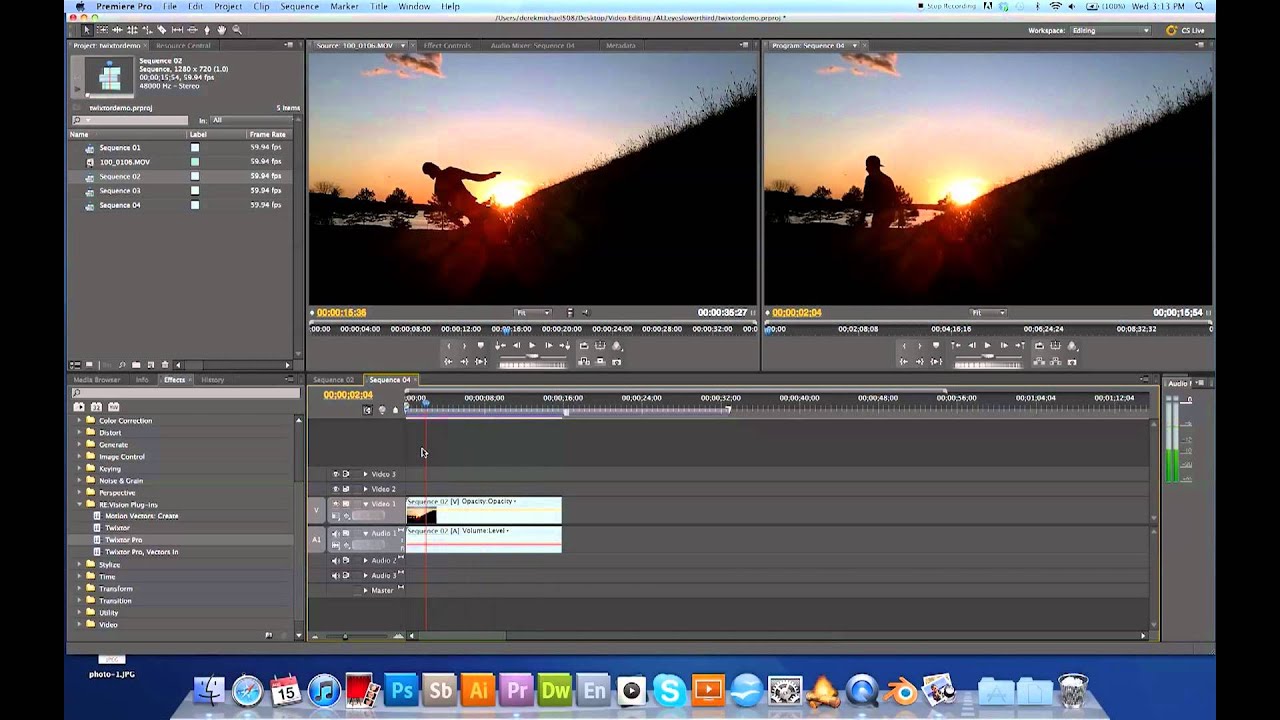The width and height of the screenshot is (1280, 720).
Task: Click the Accelerated Effects filter icon in Effects panel
Action: point(79,407)
